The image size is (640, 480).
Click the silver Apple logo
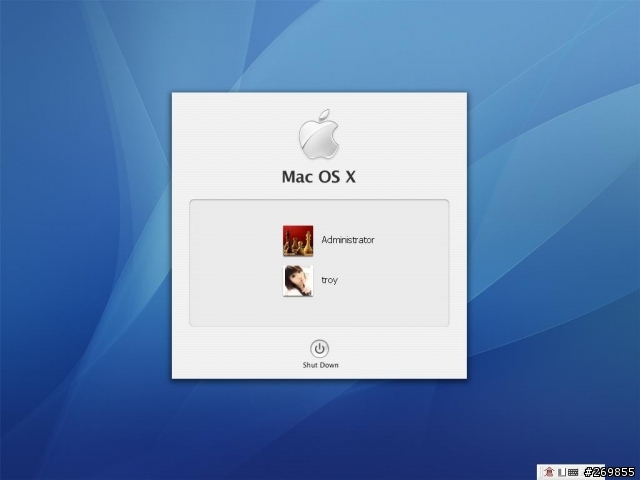click(319, 134)
